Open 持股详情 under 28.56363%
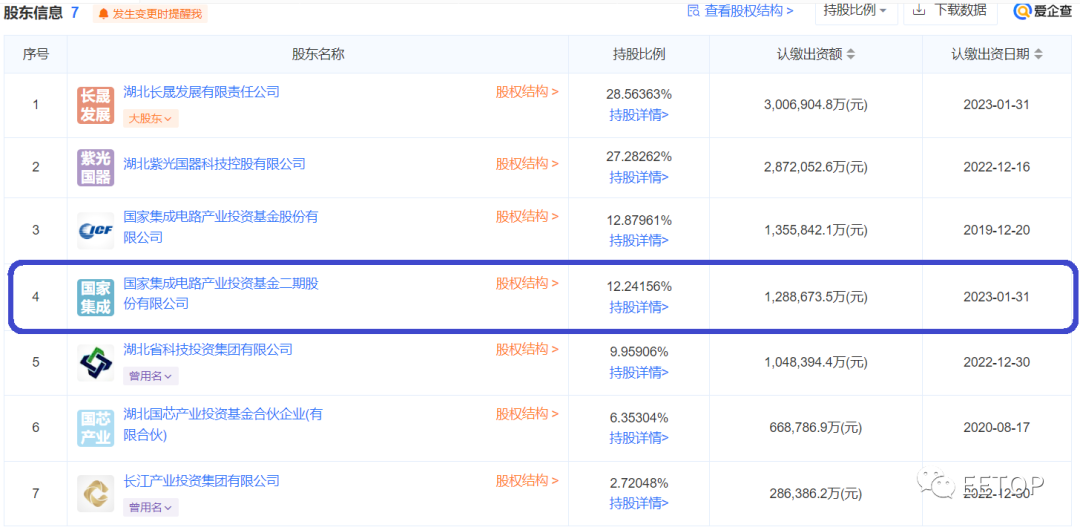 point(638,115)
